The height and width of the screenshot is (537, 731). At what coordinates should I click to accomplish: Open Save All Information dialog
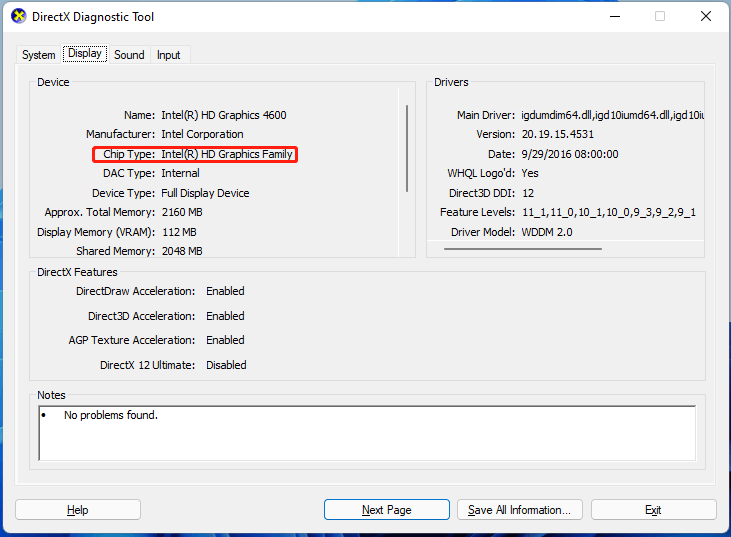coord(520,510)
